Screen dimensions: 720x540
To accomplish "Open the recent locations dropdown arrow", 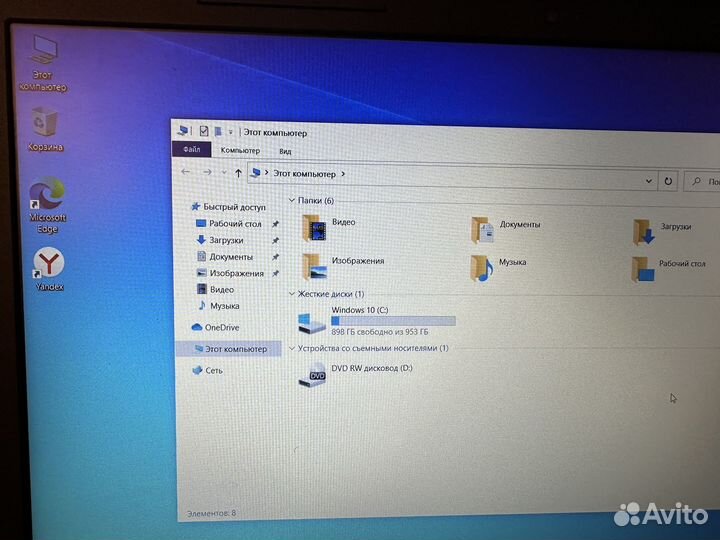I will tap(224, 173).
